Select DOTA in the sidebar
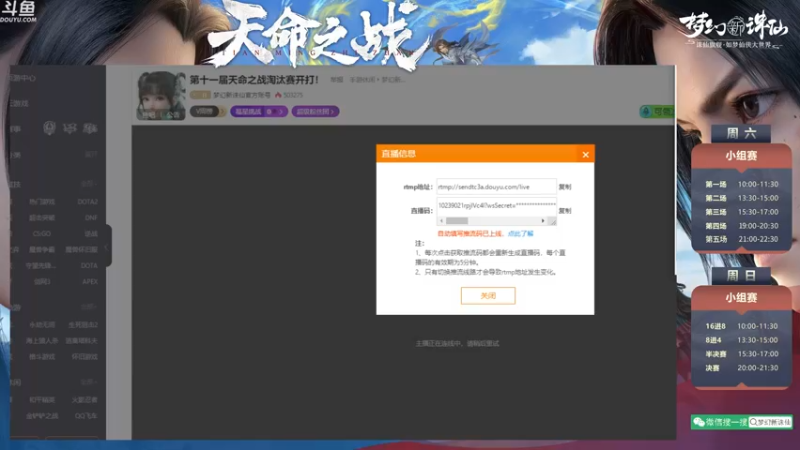Screen dimensions: 800x450 (x=89, y=266)
